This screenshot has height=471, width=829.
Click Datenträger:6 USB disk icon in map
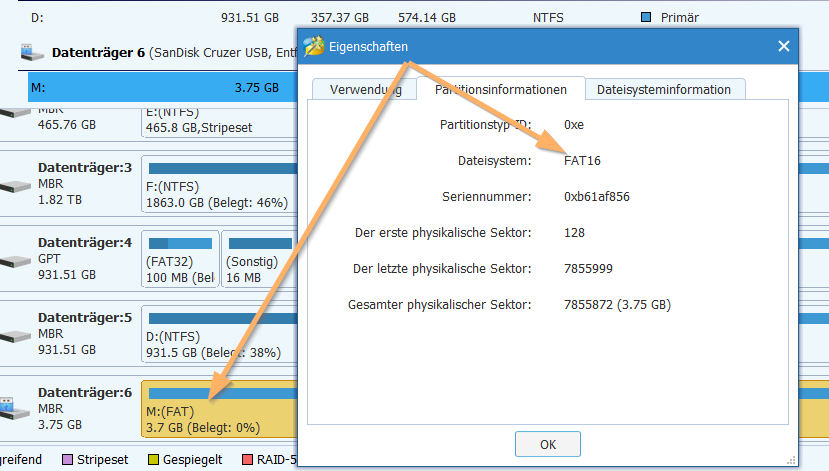(x=15, y=408)
